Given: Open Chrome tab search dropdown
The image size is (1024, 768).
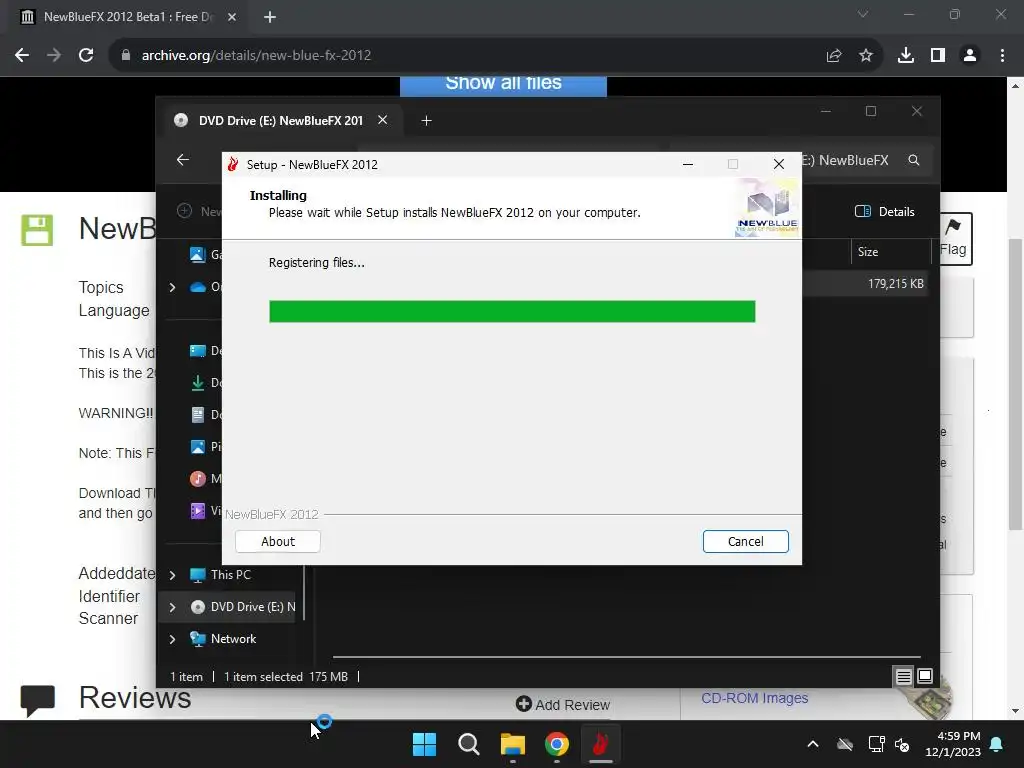Looking at the screenshot, I should coord(863,14).
